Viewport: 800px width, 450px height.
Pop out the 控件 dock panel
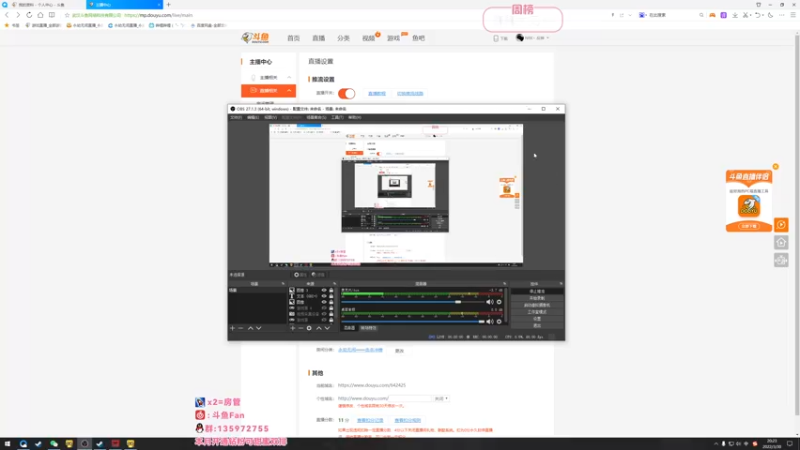coord(561,284)
